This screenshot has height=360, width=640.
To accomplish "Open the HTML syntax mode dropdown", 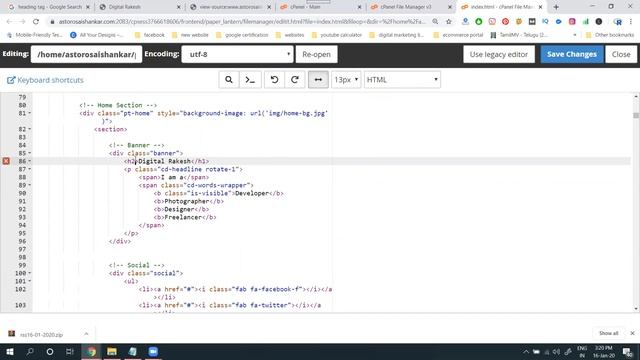I will (x=402, y=80).
